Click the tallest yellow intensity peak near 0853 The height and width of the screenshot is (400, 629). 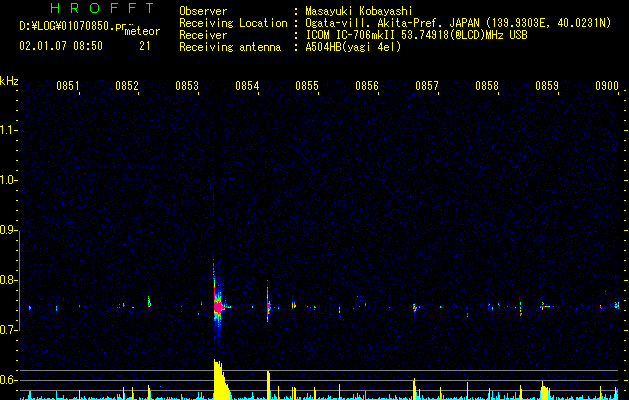(x=220, y=379)
